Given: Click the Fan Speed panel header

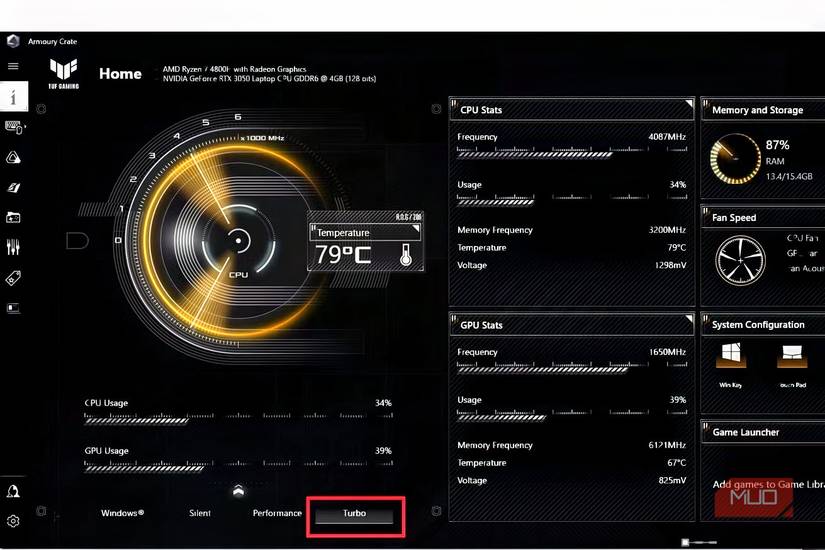Looking at the screenshot, I should (x=763, y=217).
